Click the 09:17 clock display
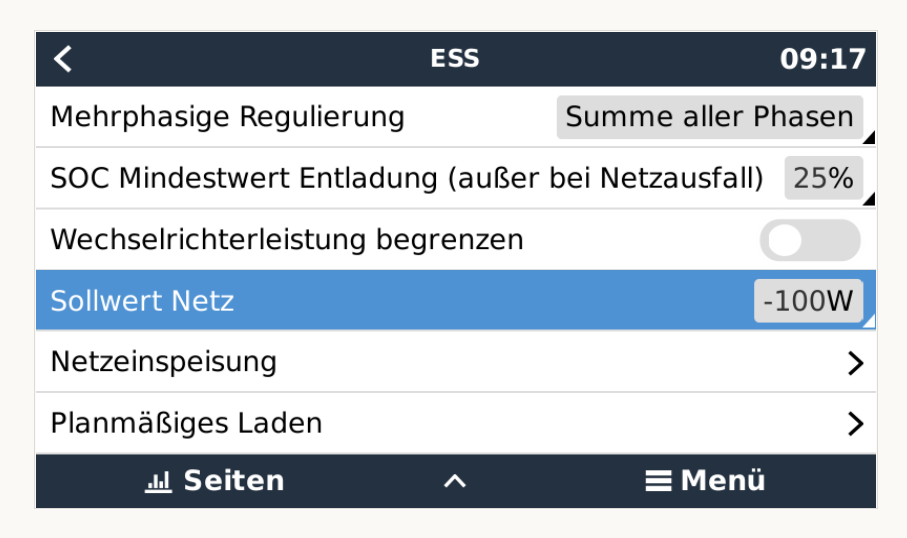The width and height of the screenshot is (907, 538). coord(823,59)
